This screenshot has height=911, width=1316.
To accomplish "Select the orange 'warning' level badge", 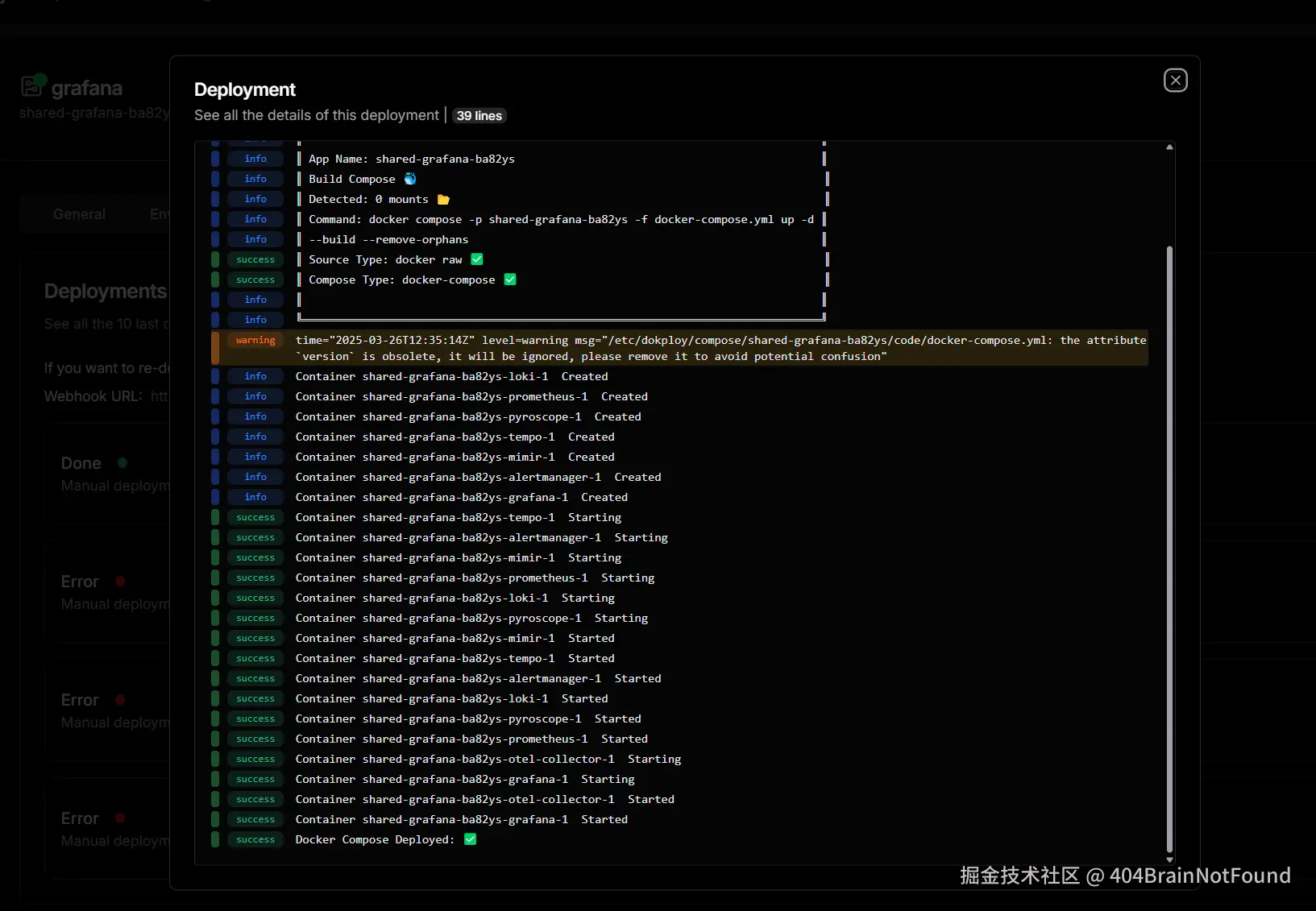I will click(x=255, y=340).
